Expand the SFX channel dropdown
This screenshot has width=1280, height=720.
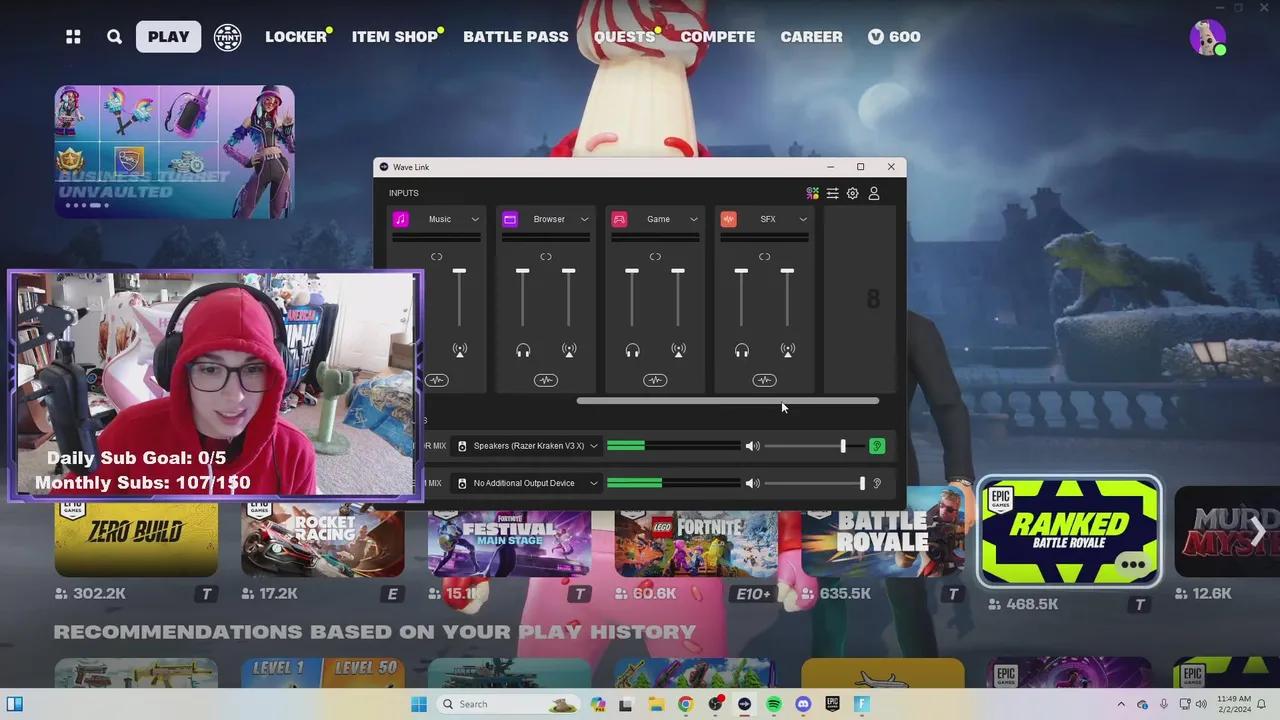(802, 219)
